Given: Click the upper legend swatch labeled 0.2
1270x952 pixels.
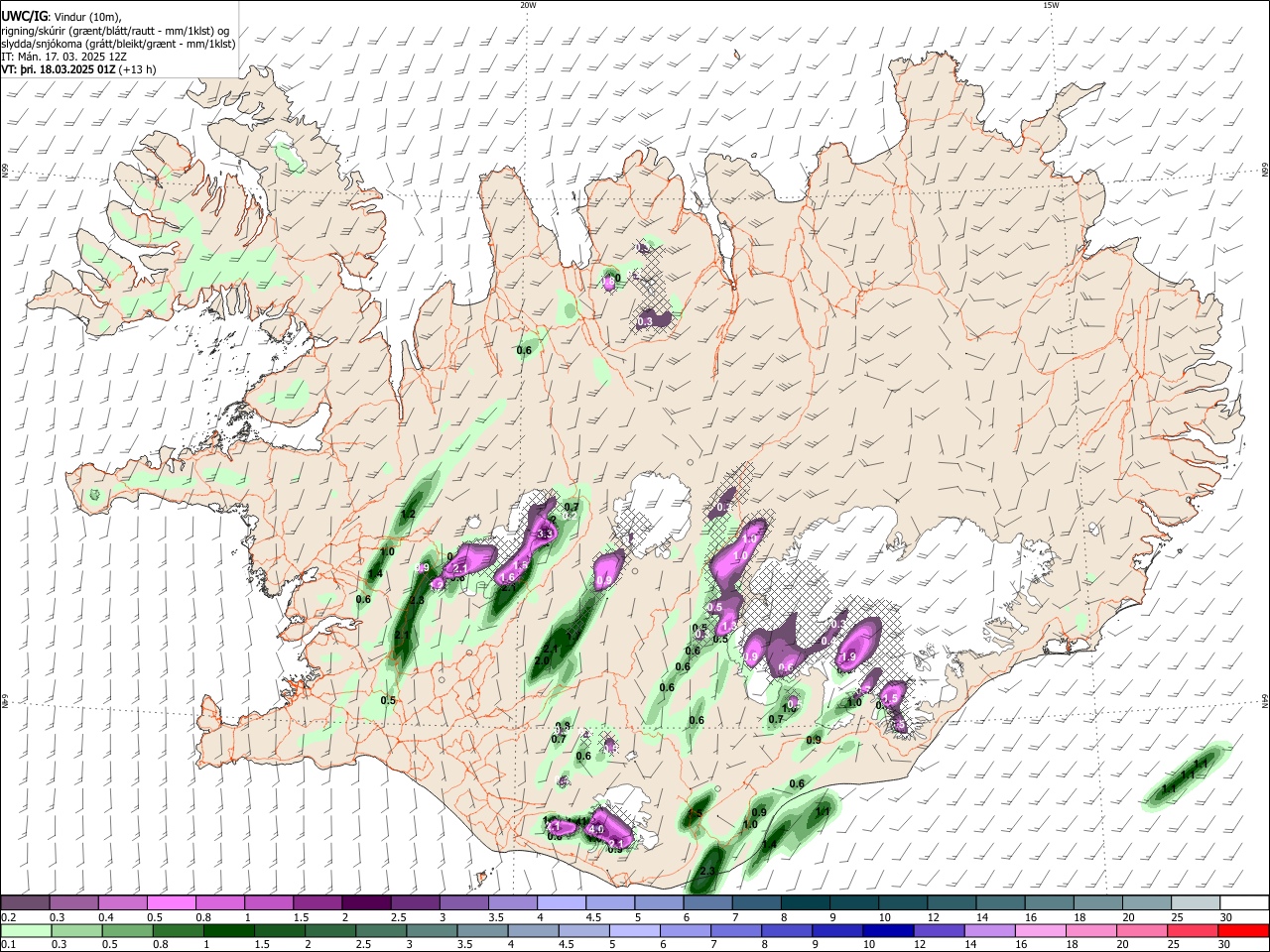Looking at the screenshot, I should 25,903.
